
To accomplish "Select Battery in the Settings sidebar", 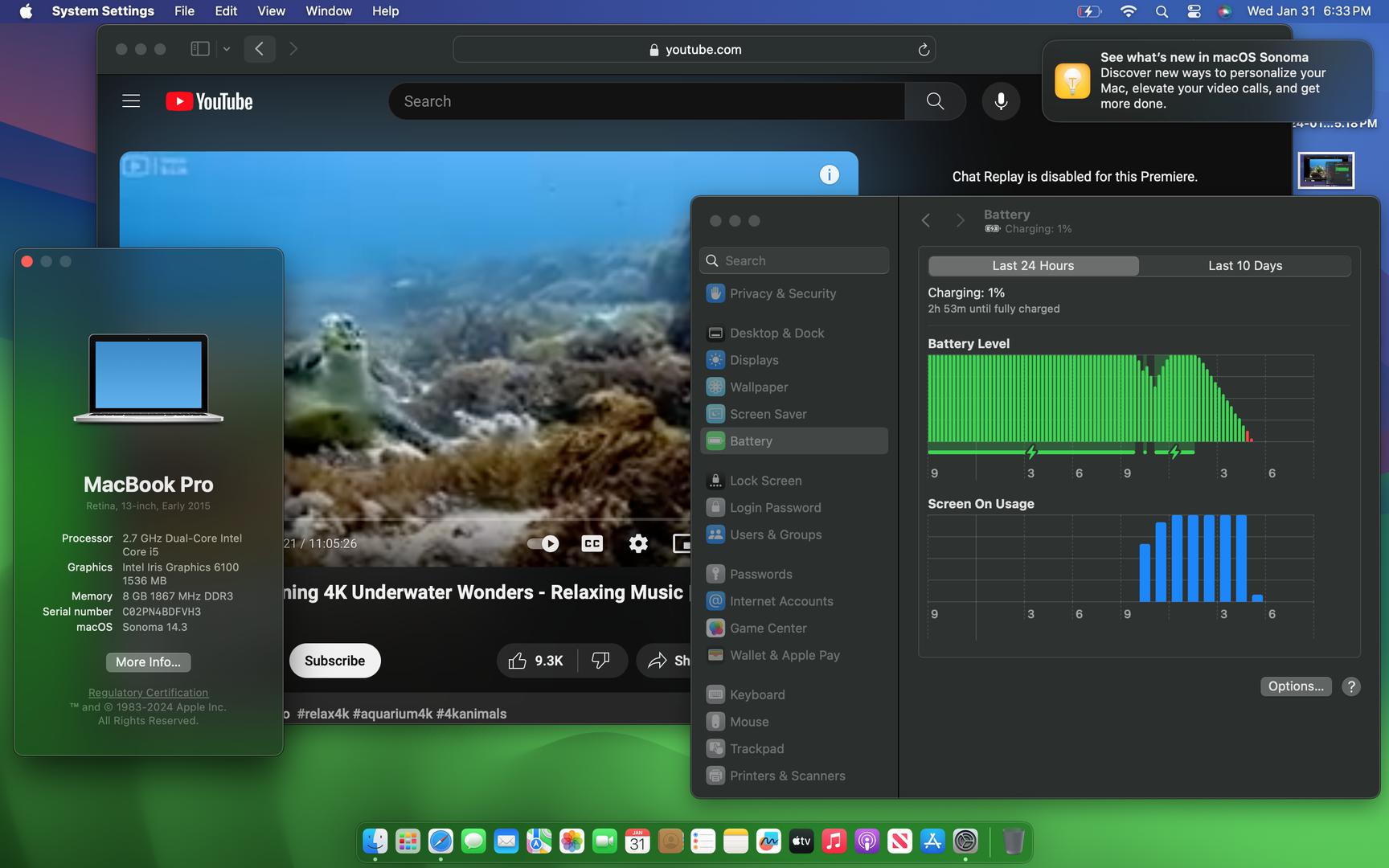I will point(793,440).
